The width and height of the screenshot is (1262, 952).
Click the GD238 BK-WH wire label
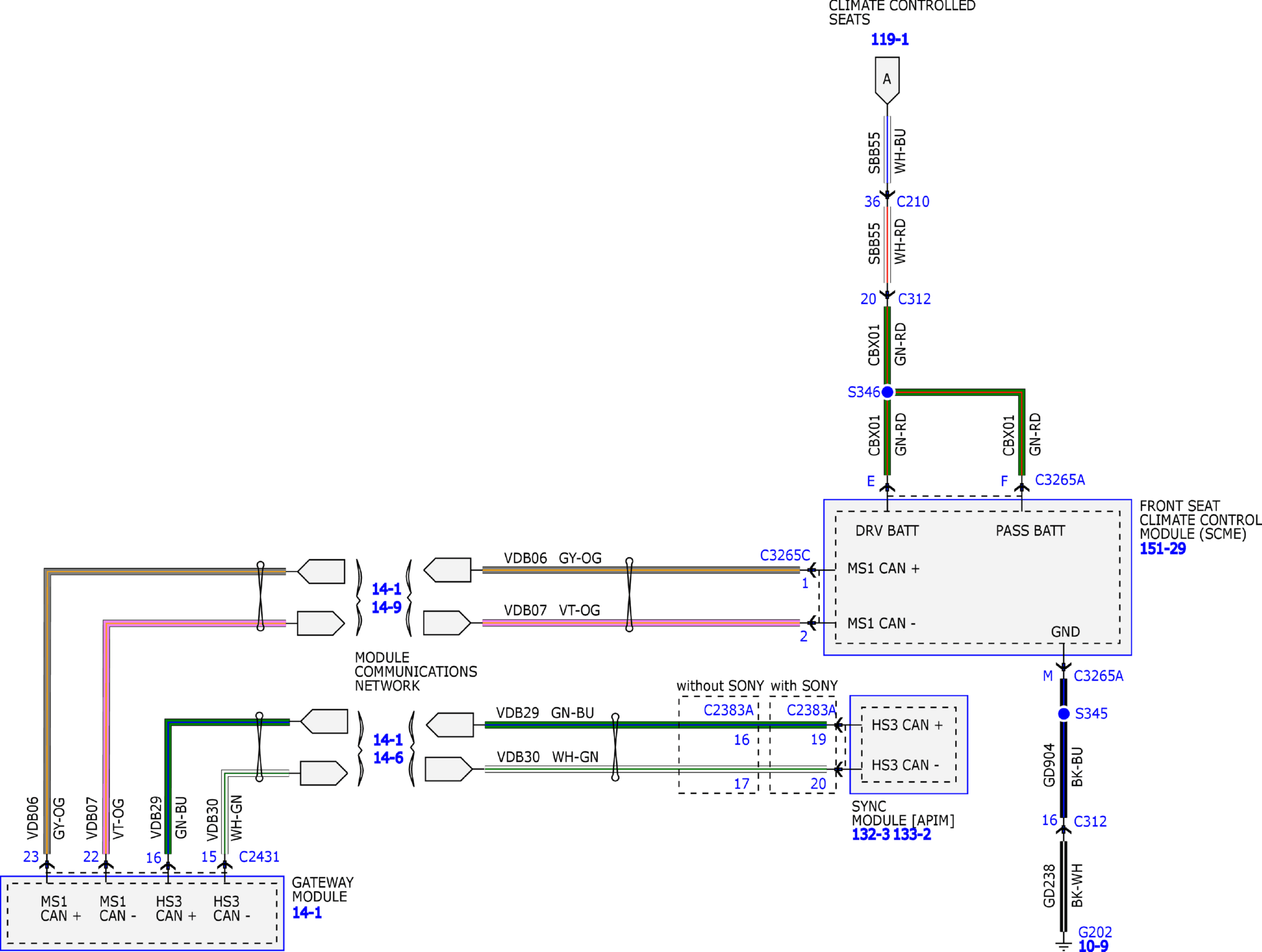point(1063,886)
